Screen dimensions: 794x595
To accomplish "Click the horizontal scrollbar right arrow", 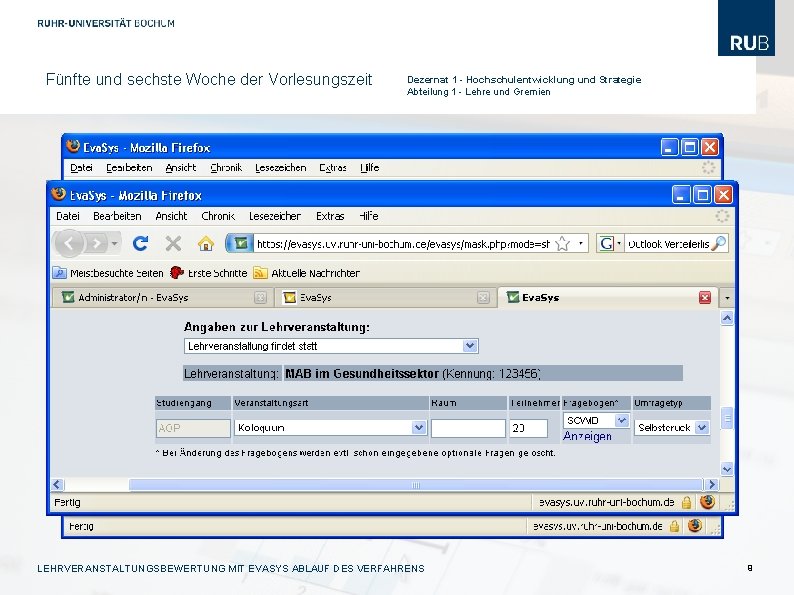I will 711,485.
